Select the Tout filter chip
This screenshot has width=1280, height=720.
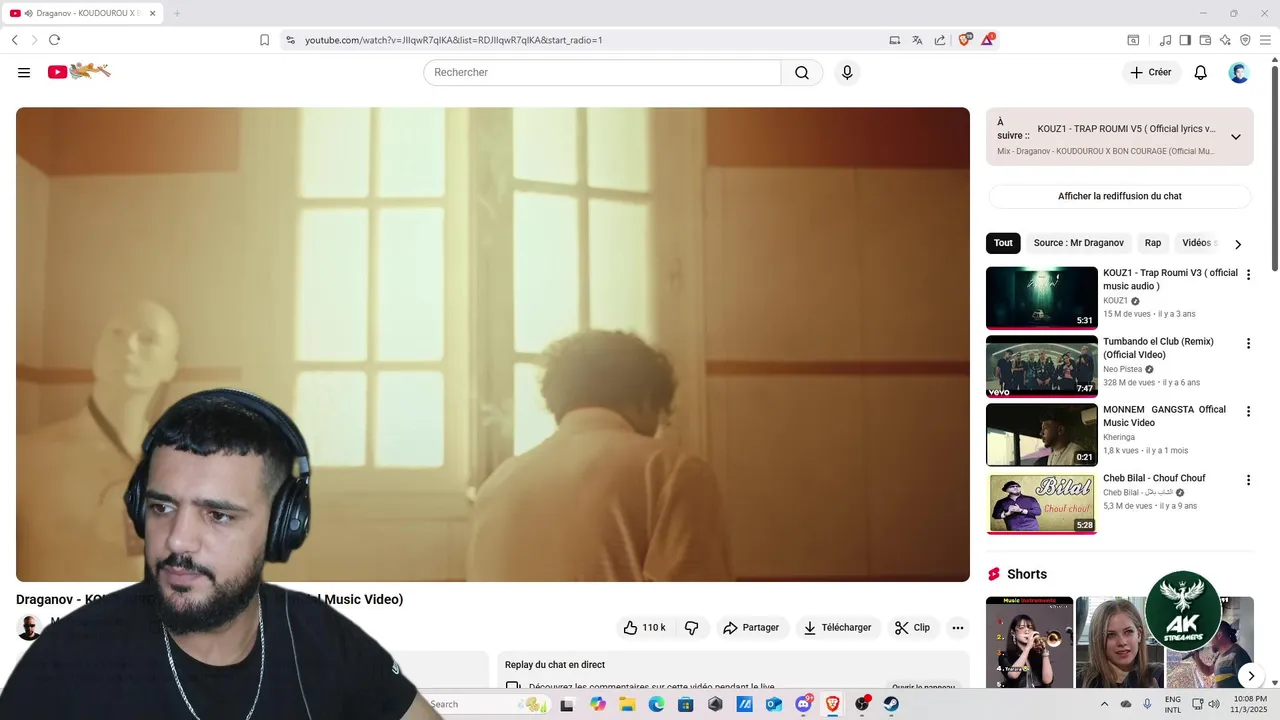(1003, 243)
